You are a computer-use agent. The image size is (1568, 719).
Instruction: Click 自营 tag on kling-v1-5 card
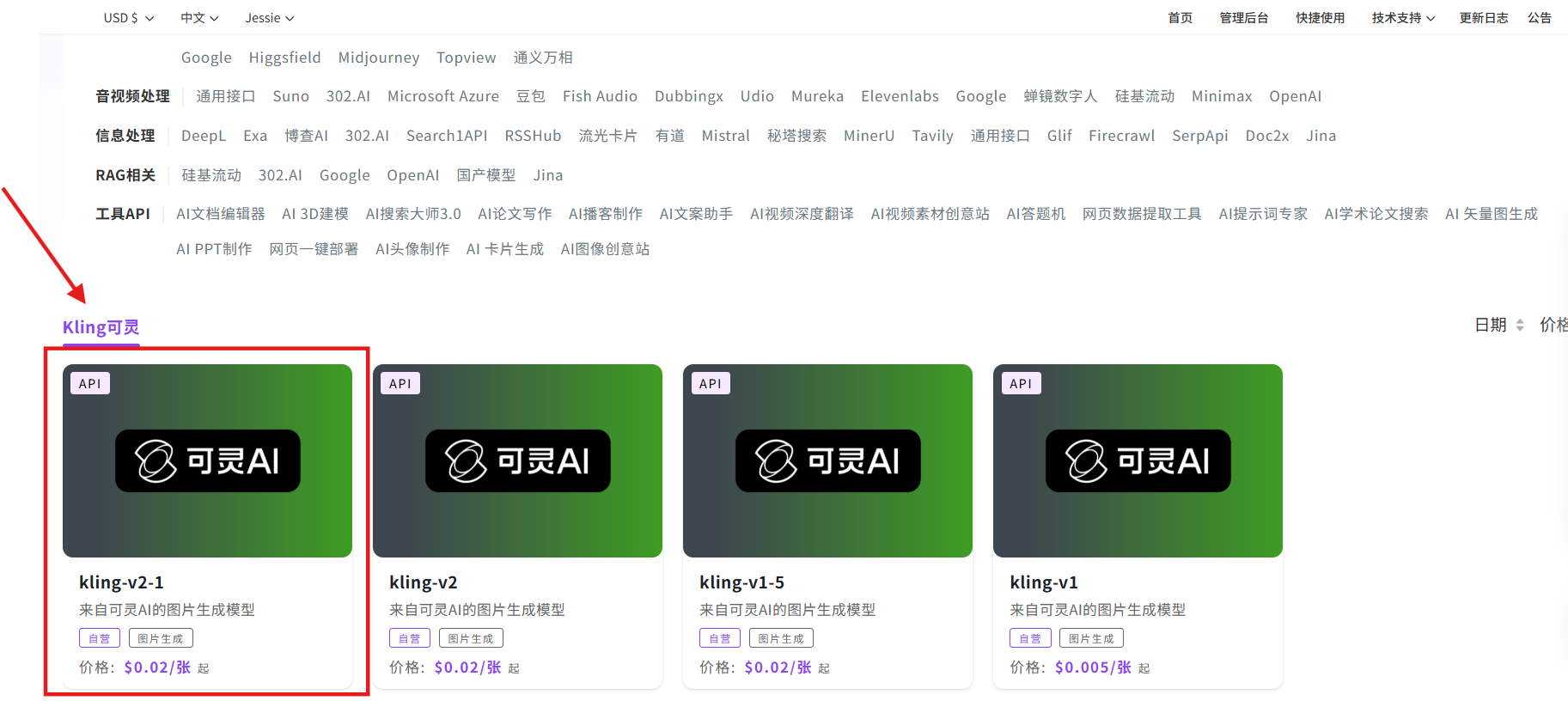point(720,638)
